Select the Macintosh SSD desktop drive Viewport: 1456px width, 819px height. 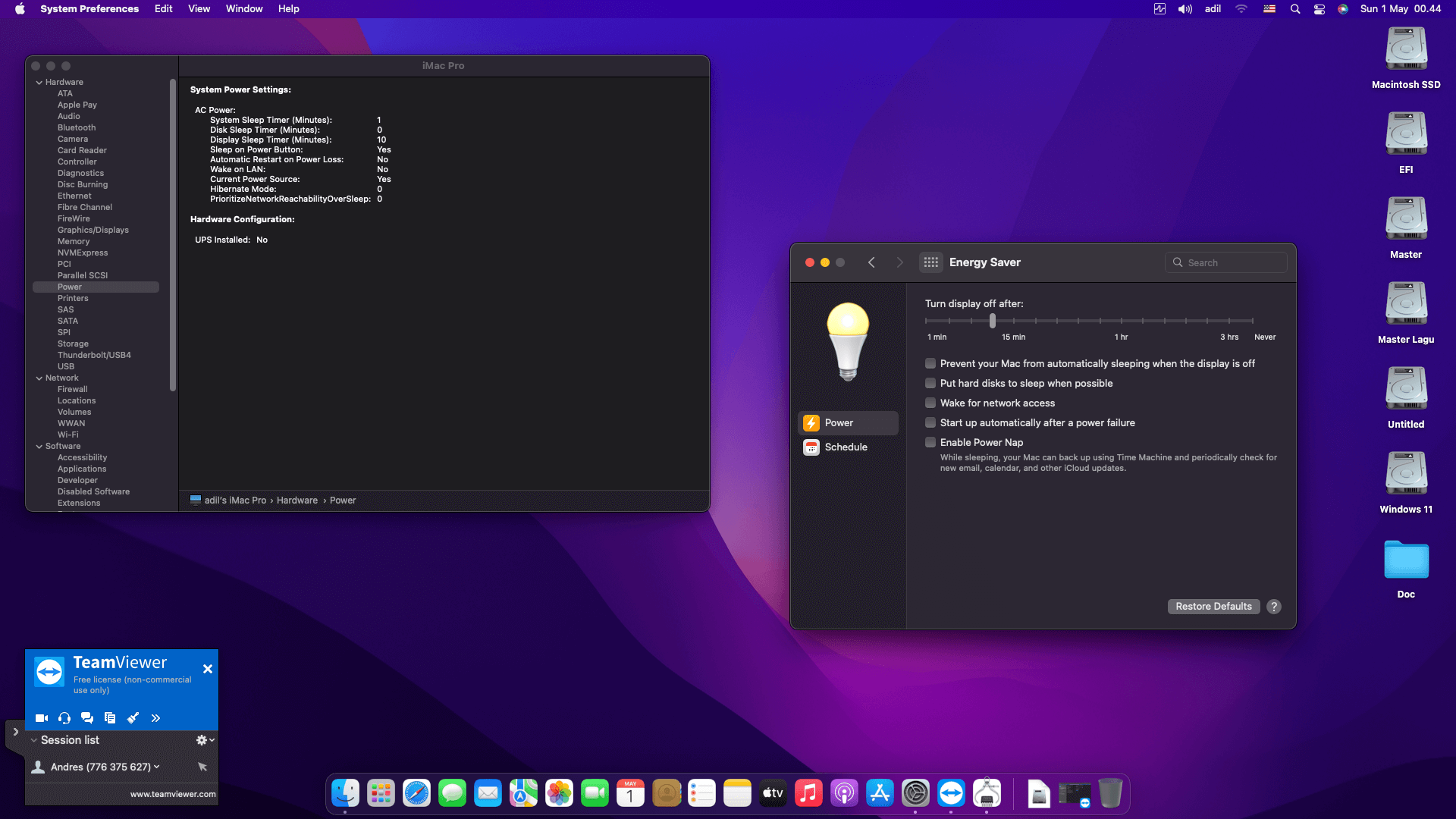coord(1406,58)
